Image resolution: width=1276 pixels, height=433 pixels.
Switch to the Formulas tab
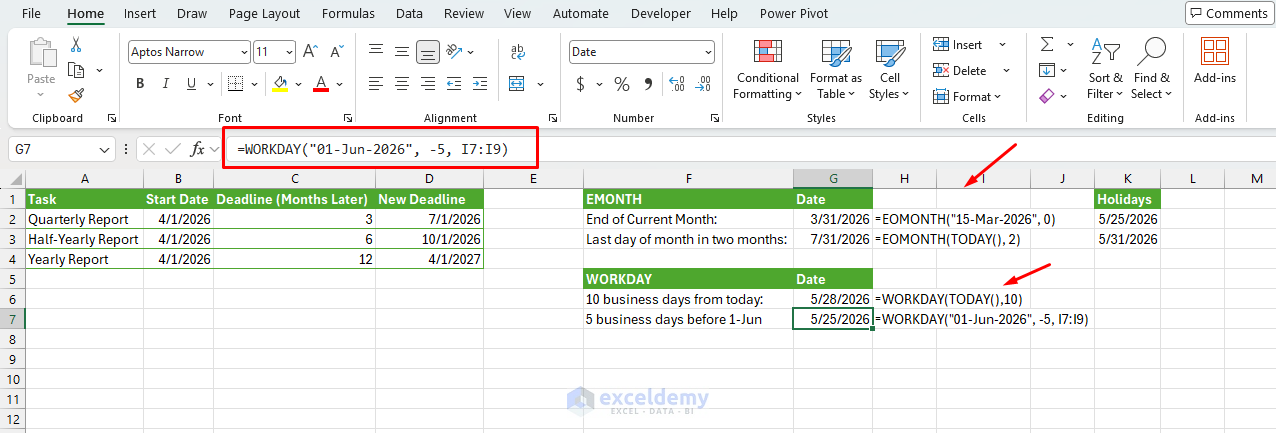(348, 13)
